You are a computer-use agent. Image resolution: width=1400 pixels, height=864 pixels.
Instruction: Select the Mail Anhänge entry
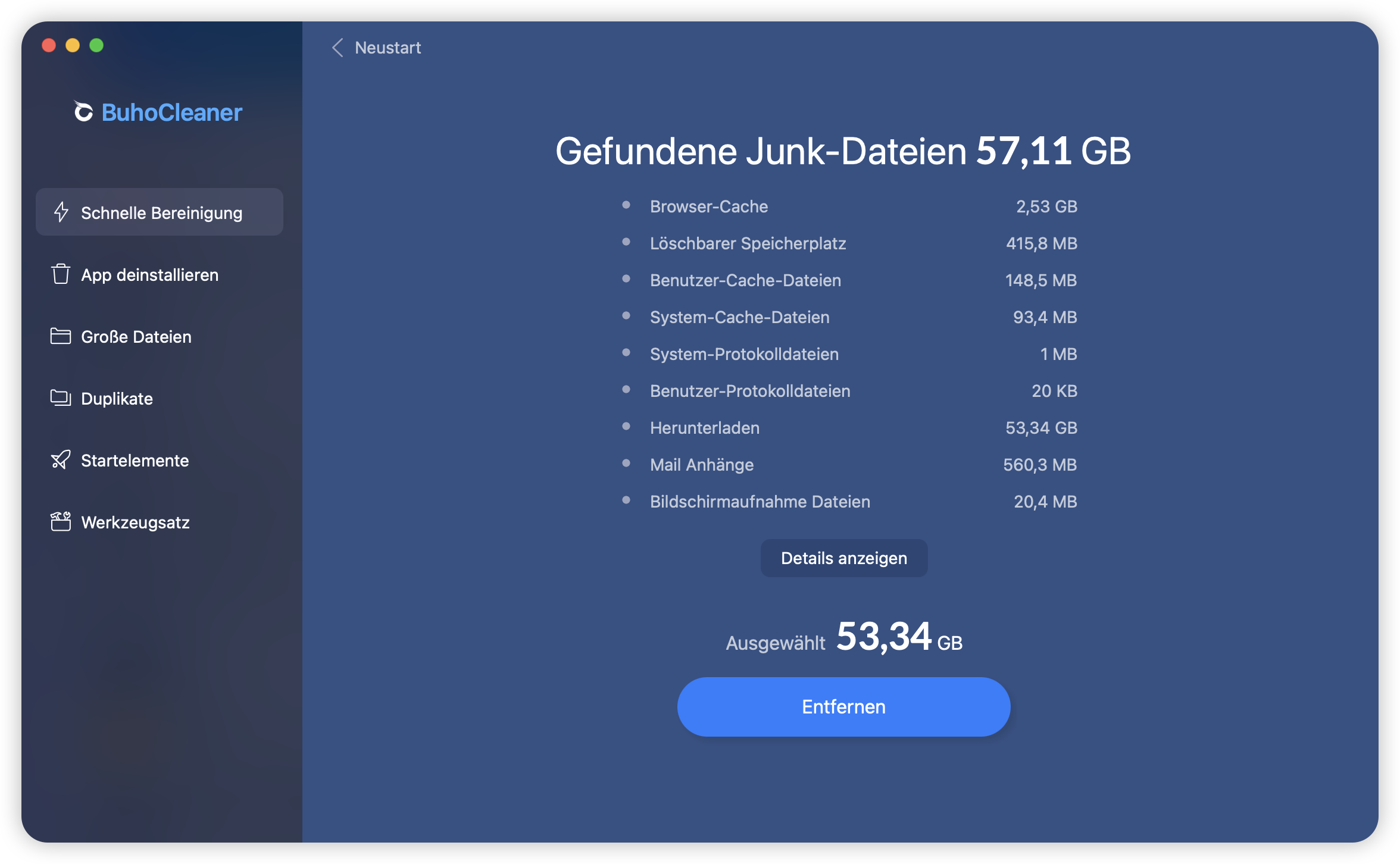(x=849, y=465)
